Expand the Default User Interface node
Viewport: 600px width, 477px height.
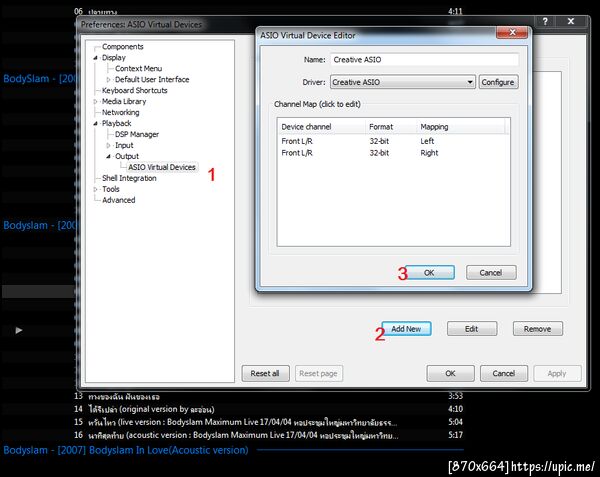tap(109, 80)
